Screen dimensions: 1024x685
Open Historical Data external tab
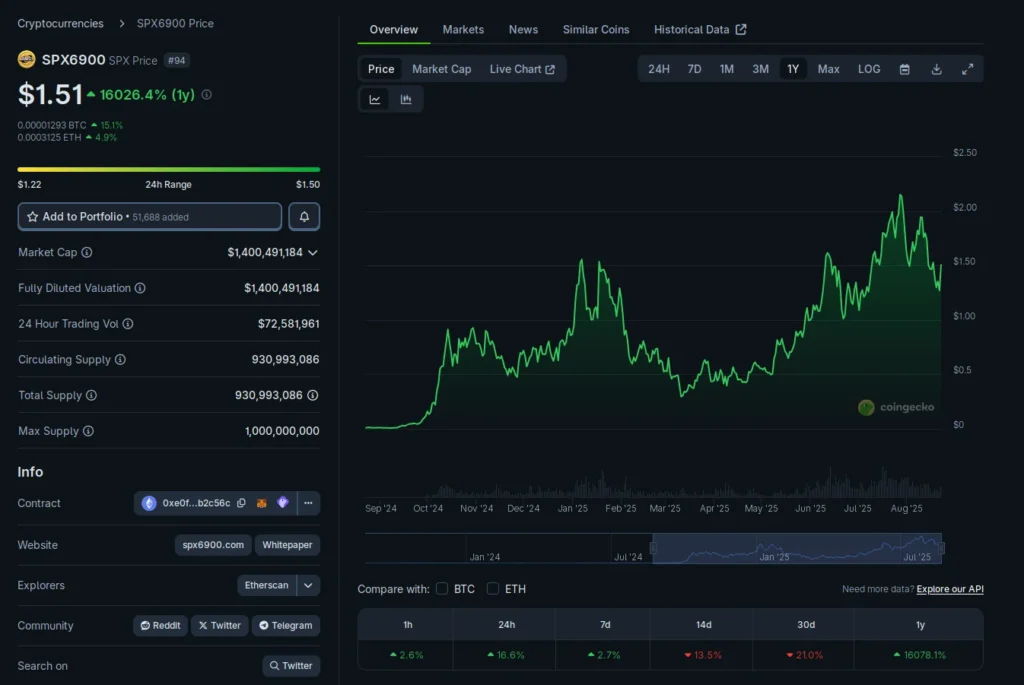[x=699, y=29]
